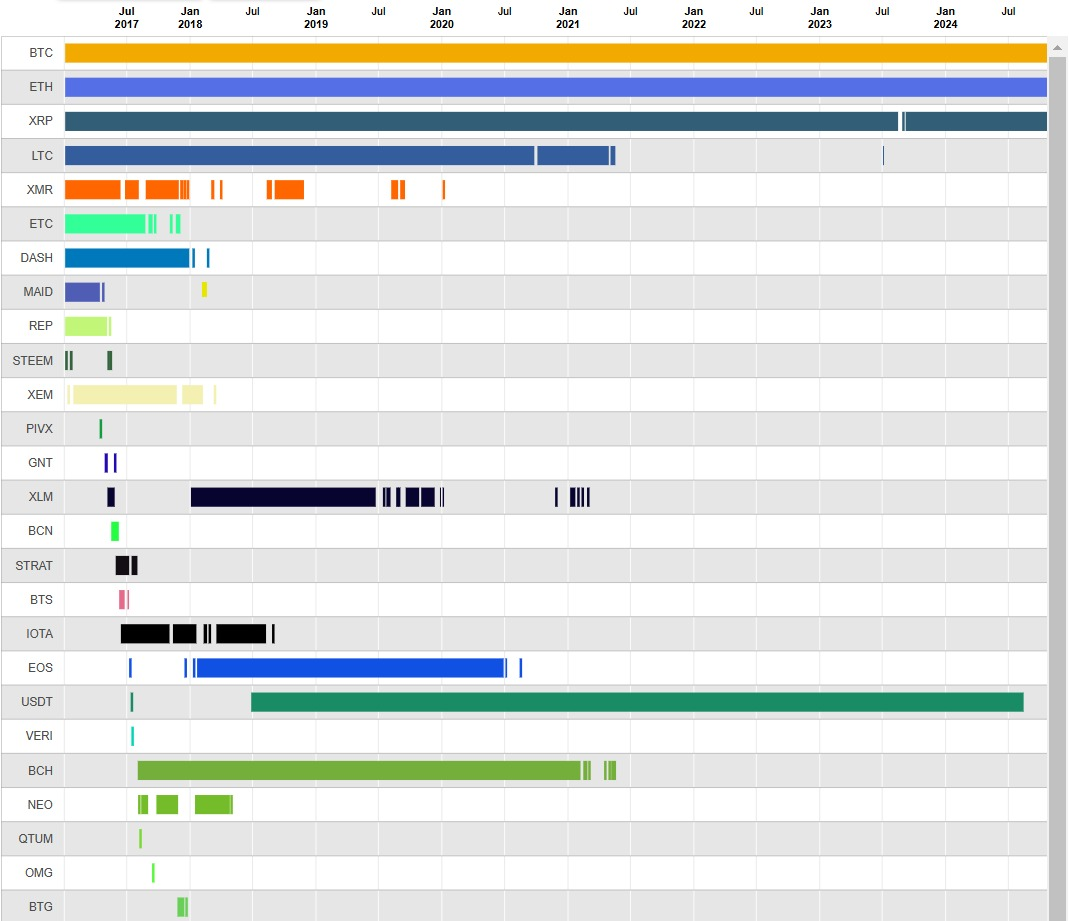Click the wide blue DASH timeline bar
Viewport: 1069px width, 921px height.
pos(127,258)
